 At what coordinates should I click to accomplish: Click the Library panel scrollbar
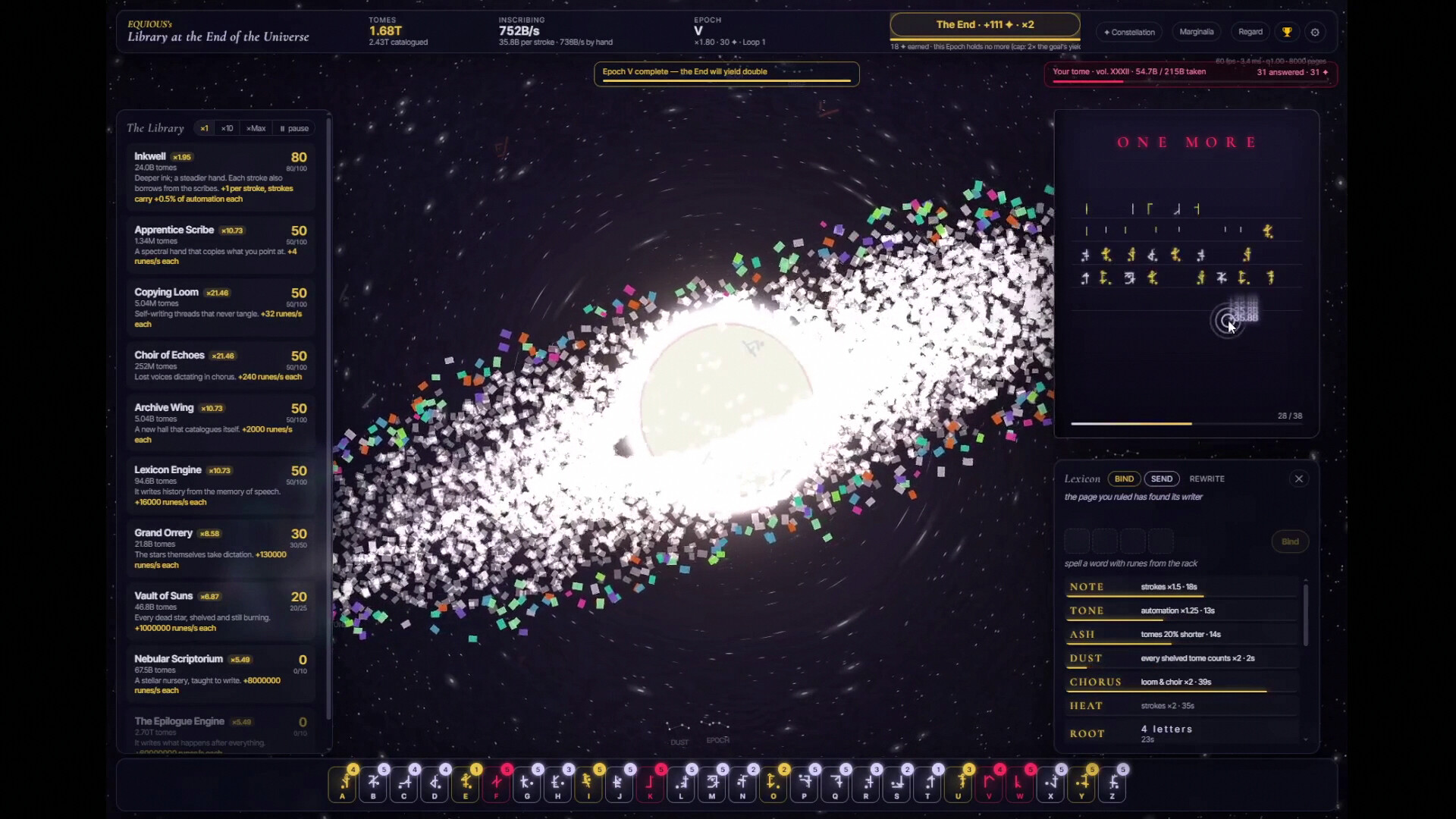pyautogui.click(x=328, y=417)
